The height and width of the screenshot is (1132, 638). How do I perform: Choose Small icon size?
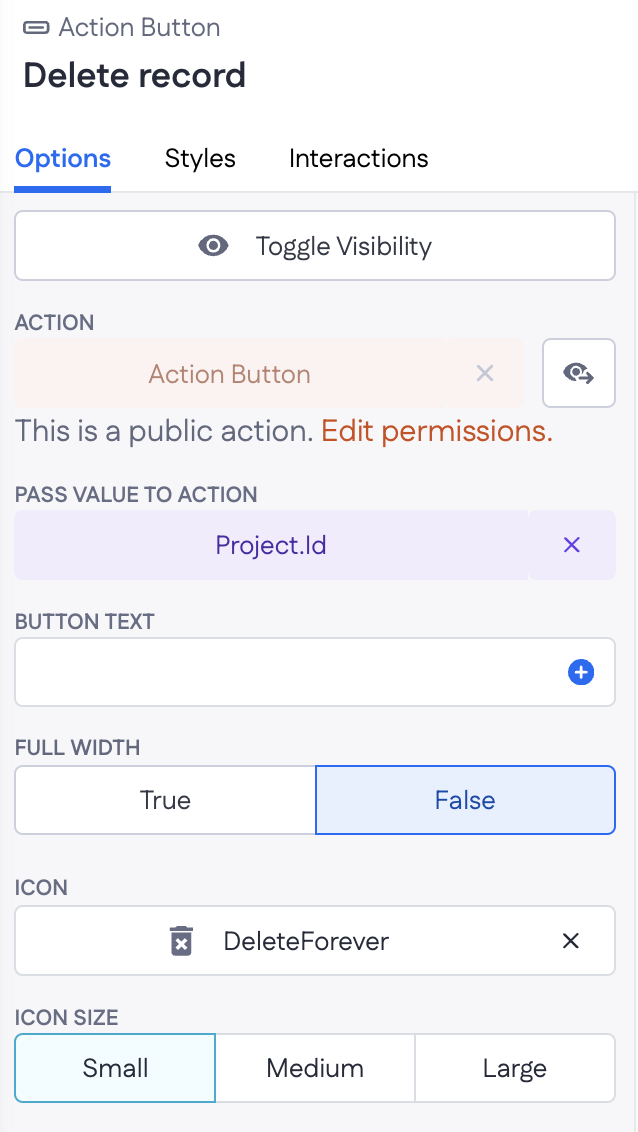[x=115, y=1068]
